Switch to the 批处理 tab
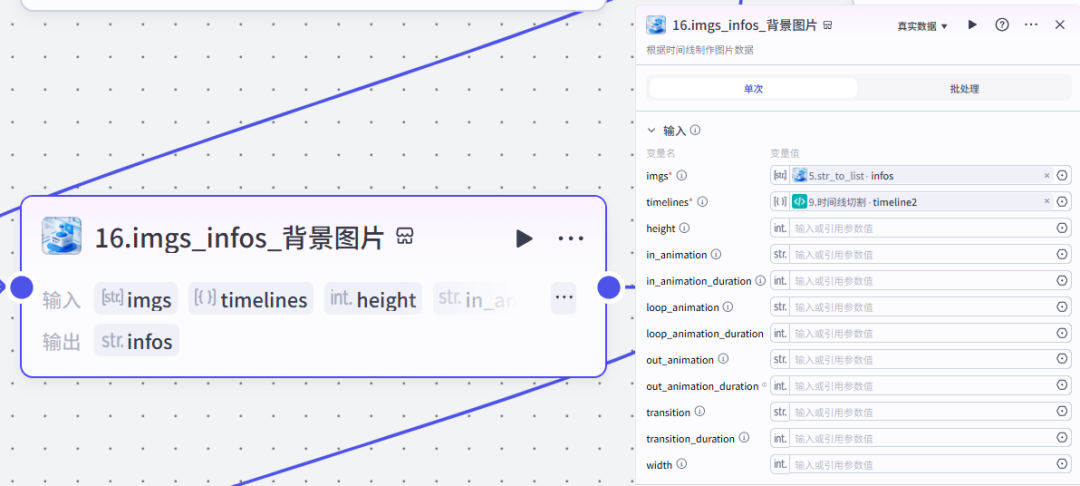 click(x=964, y=88)
